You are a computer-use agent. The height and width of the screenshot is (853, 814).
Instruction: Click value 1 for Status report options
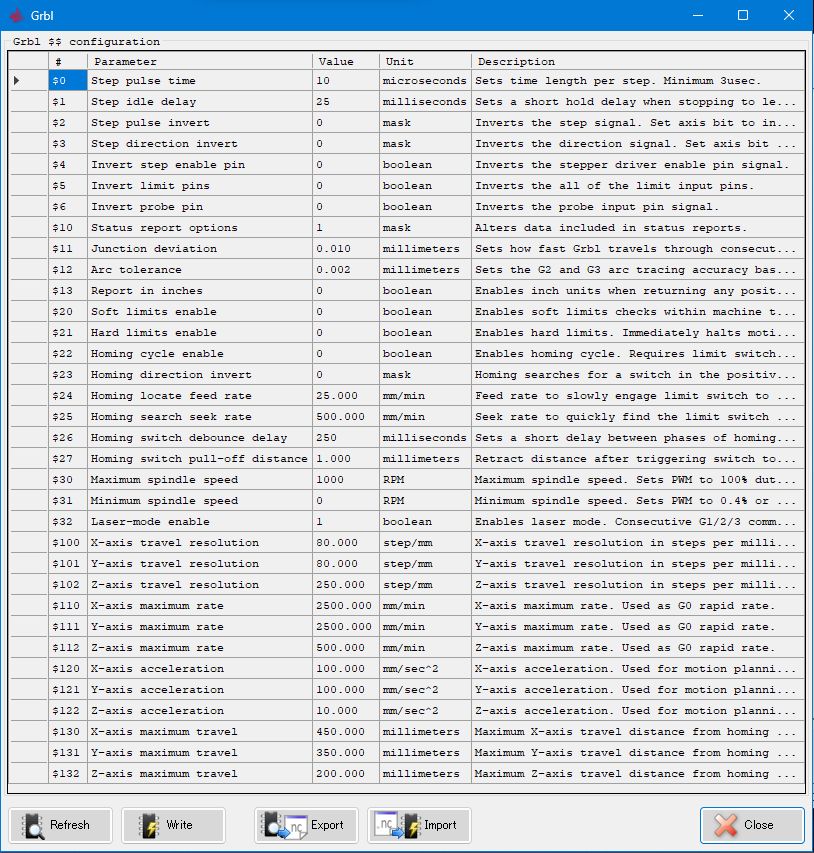click(346, 227)
